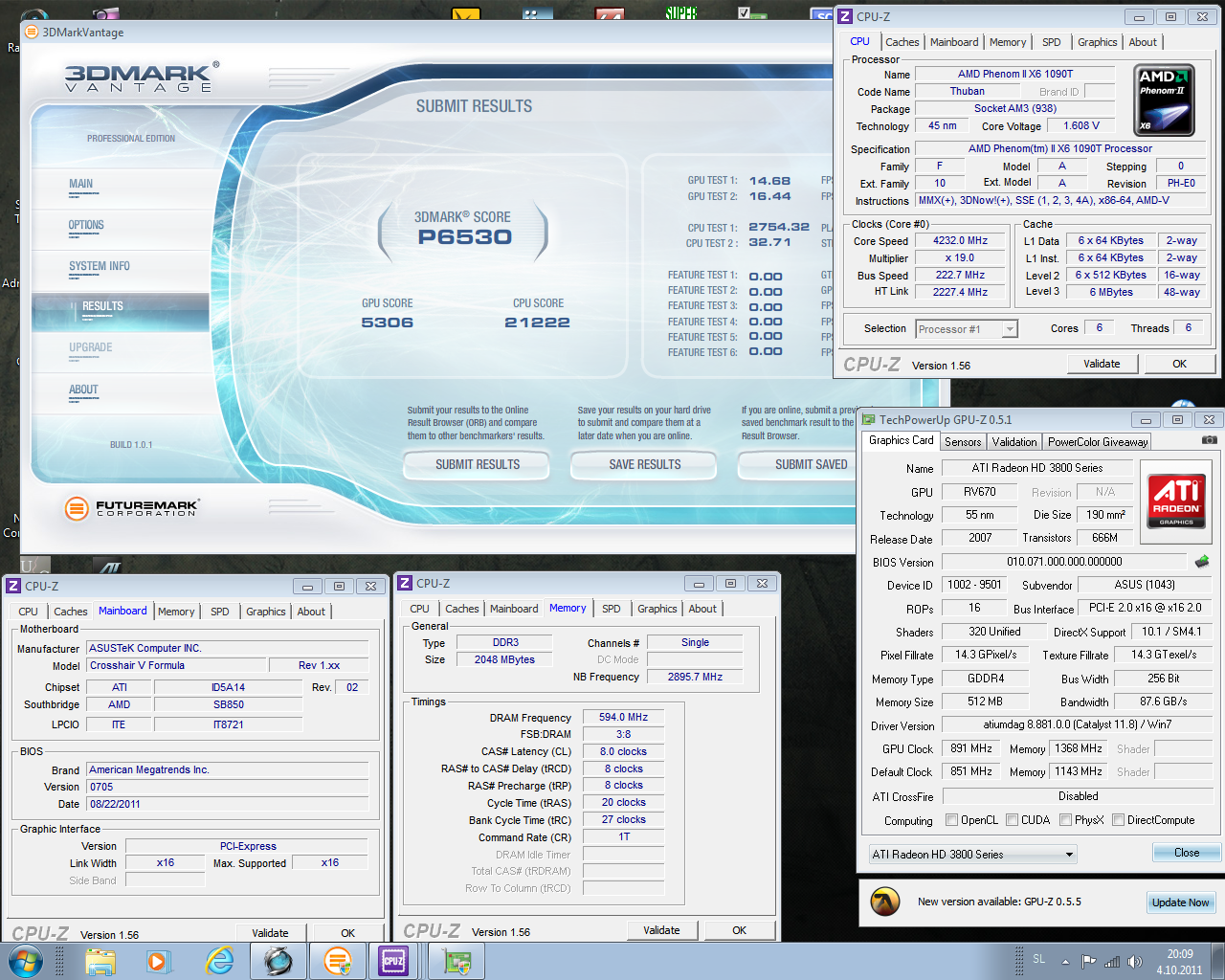The height and width of the screenshot is (980, 1225).
Task: Select ABOUT in 3DMark Vantage sidebar
Action: tap(83, 390)
